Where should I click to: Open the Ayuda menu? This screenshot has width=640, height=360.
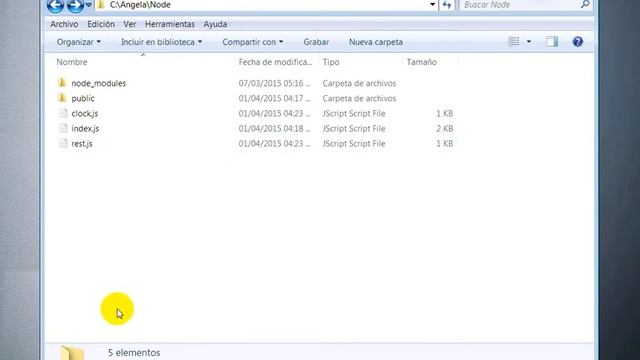215,24
